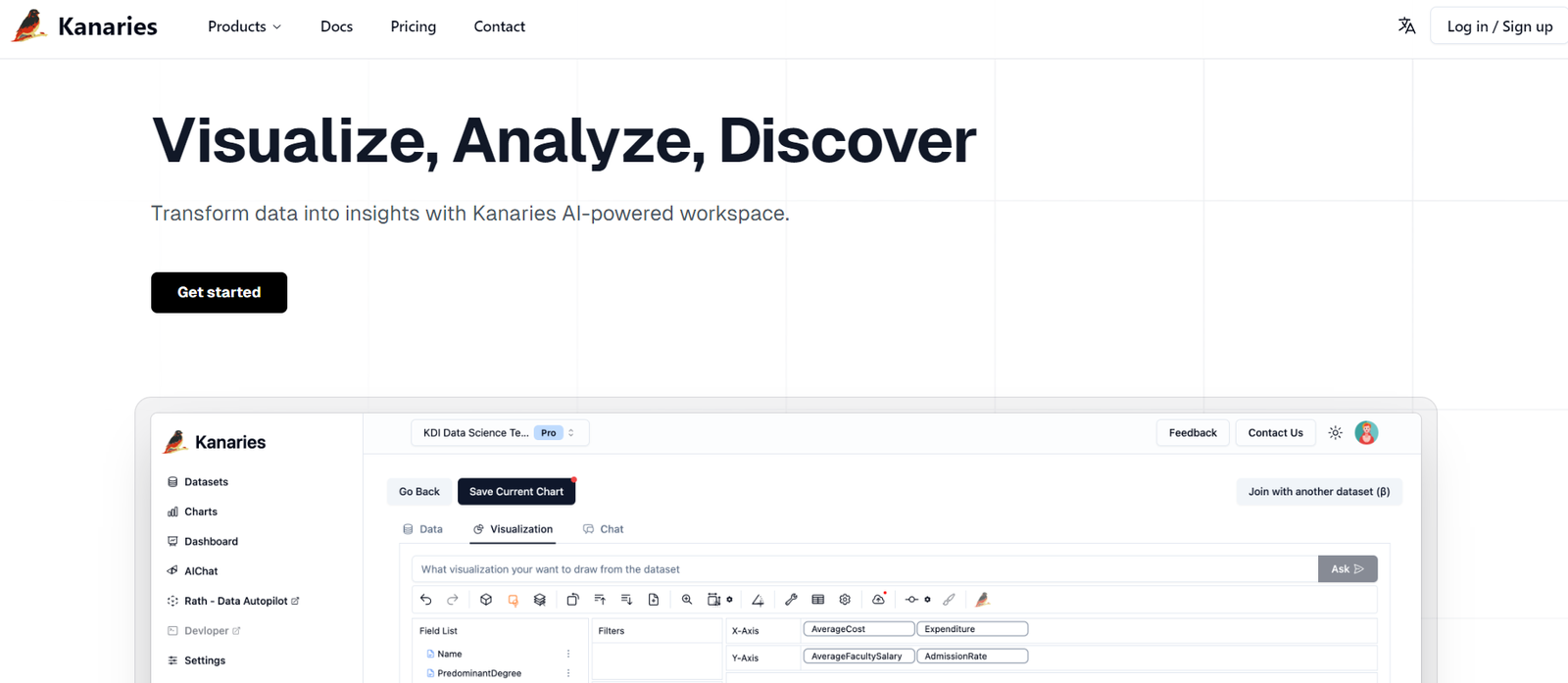Viewport: 1568px width, 683px height.
Task: Click the AverageCost pill on X-Axis
Action: [x=857, y=629]
